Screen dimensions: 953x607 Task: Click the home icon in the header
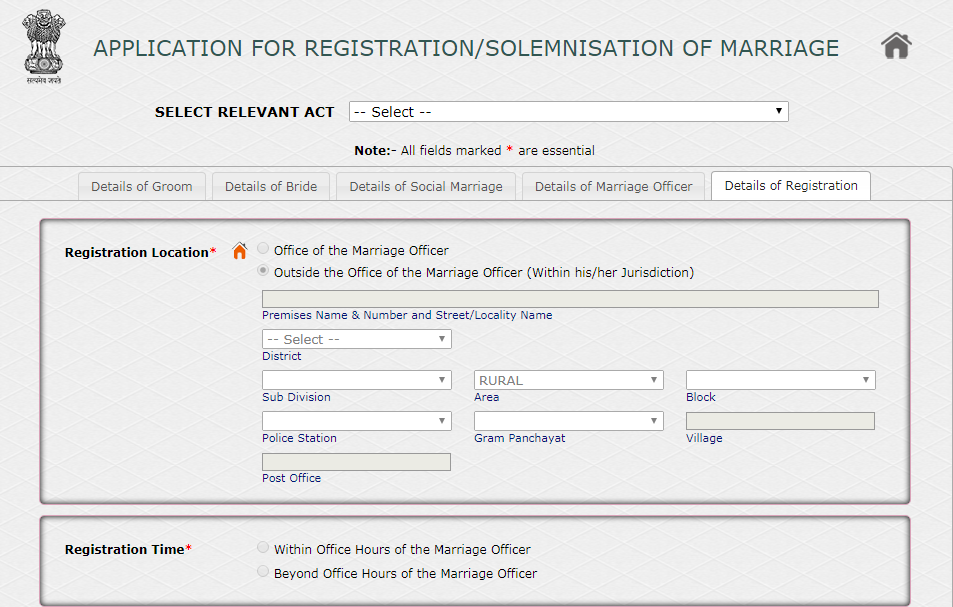point(896,44)
